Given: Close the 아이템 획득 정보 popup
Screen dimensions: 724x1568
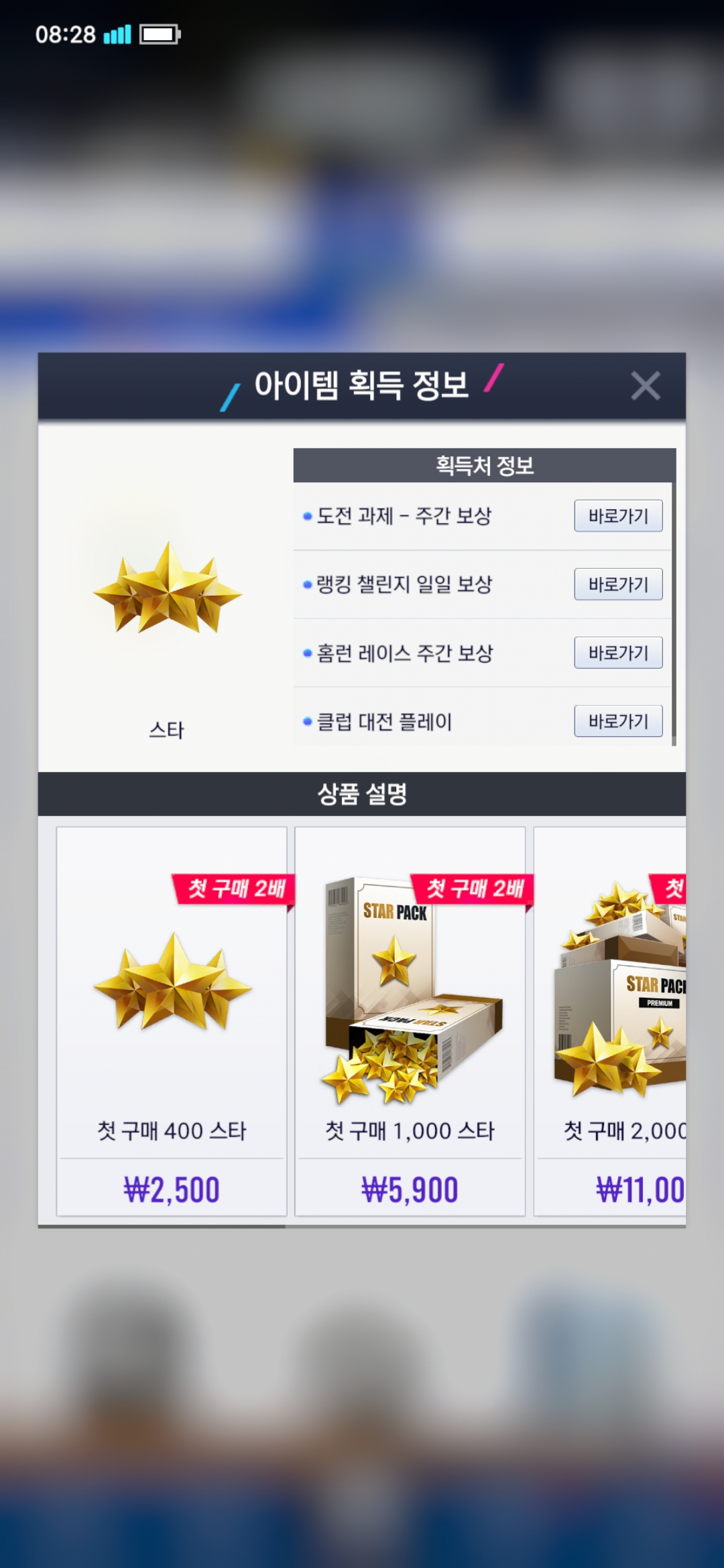Looking at the screenshot, I should 646,386.
